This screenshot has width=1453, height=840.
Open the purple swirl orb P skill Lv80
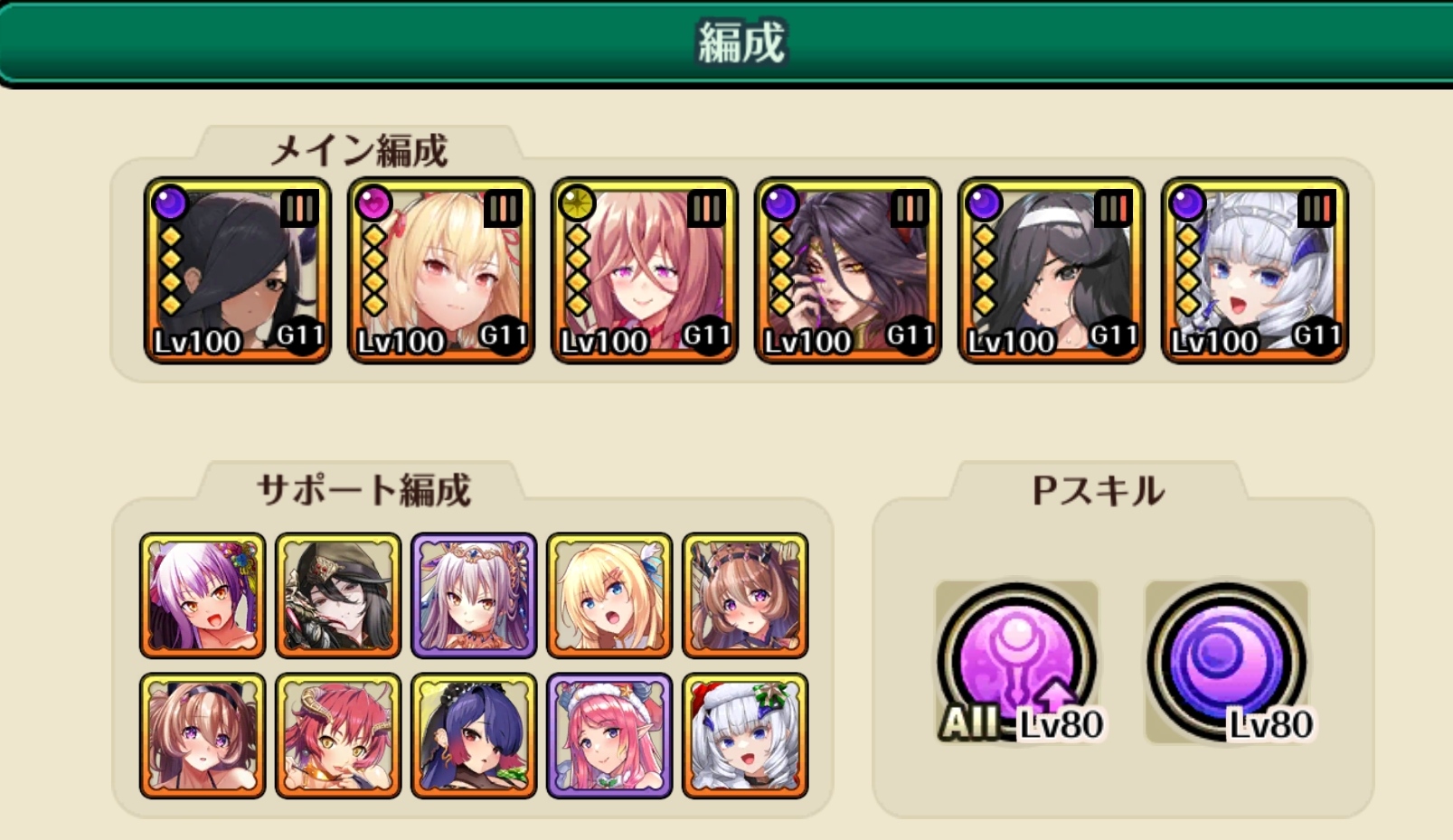point(1227,663)
